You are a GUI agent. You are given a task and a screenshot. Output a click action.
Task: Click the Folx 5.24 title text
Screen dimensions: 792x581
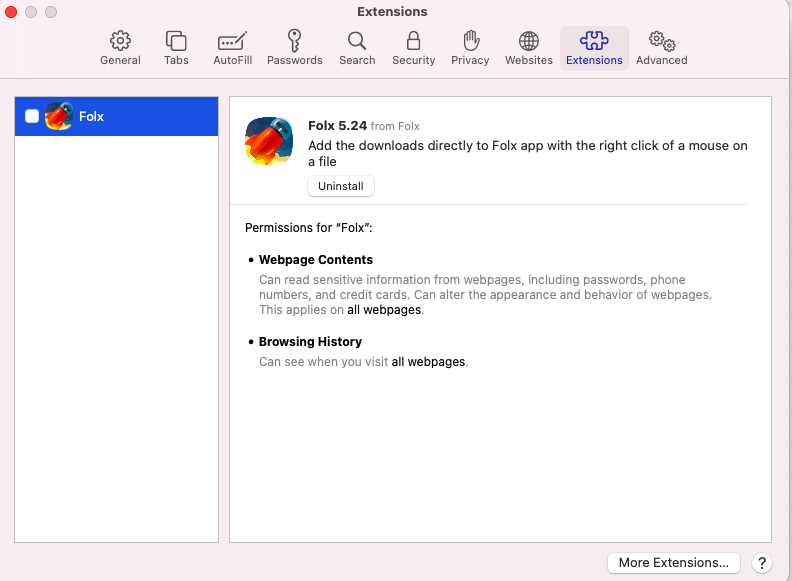click(337, 125)
